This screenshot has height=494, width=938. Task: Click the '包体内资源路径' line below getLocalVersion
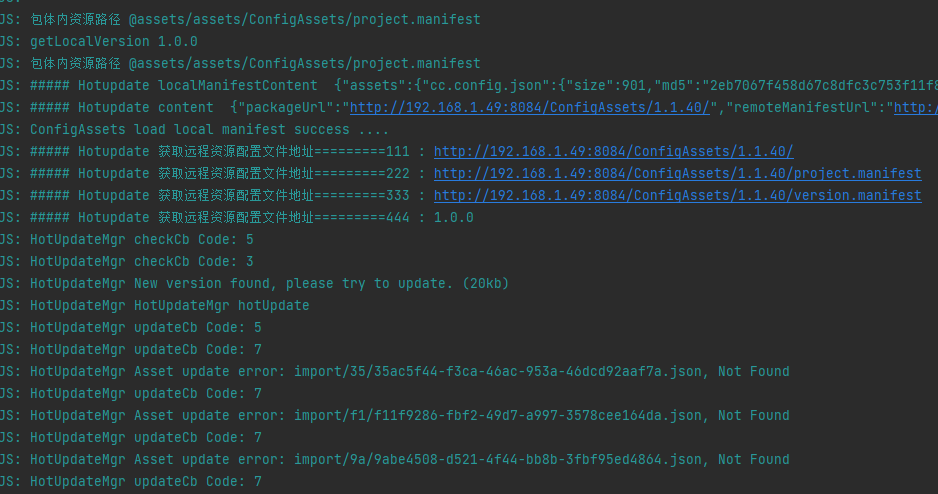pos(255,63)
